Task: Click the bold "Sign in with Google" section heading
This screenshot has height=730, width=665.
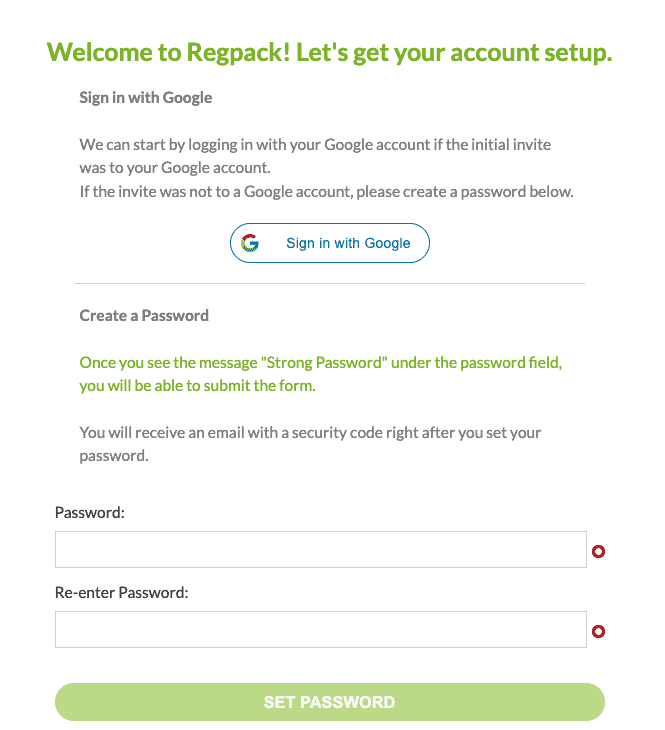Action: click(x=146, y=98)
